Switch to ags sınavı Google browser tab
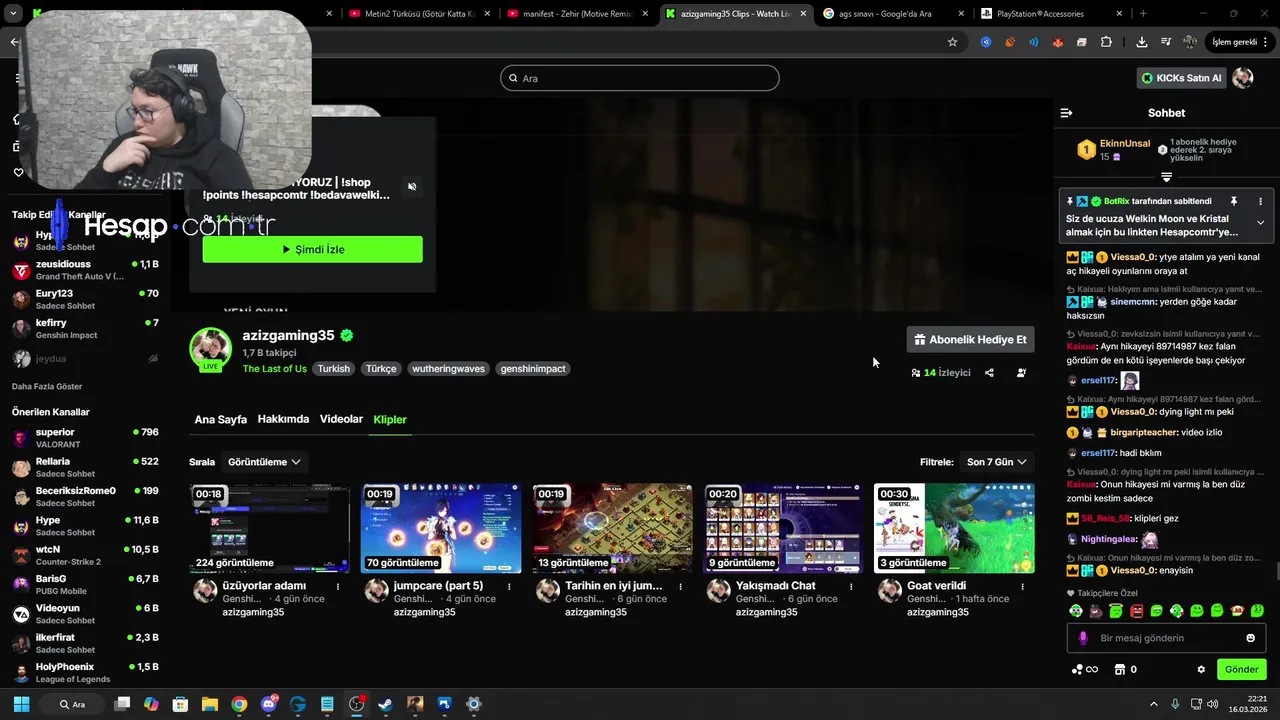Viewport: 1280px width, 720px height. 892,14
